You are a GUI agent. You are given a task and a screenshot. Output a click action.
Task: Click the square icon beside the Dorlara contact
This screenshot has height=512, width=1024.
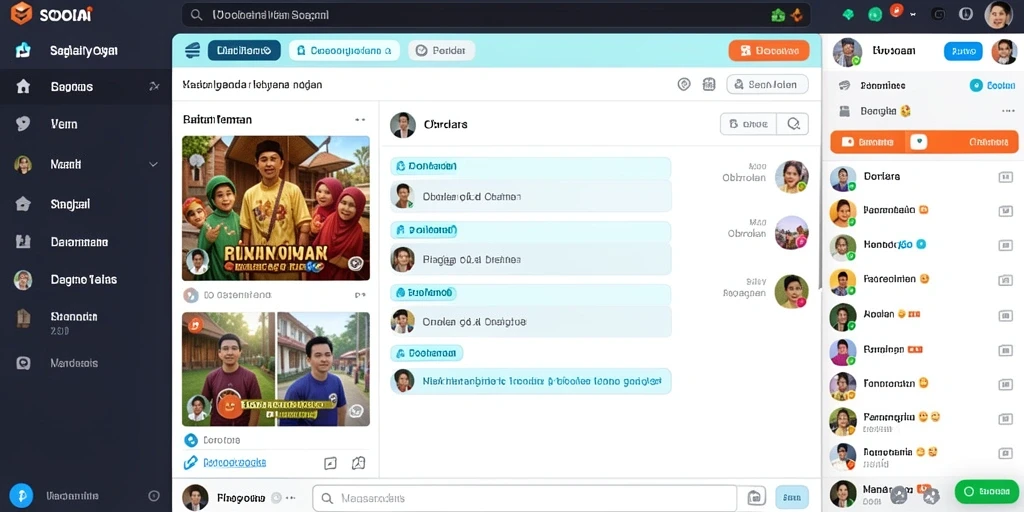(1005, 177)
